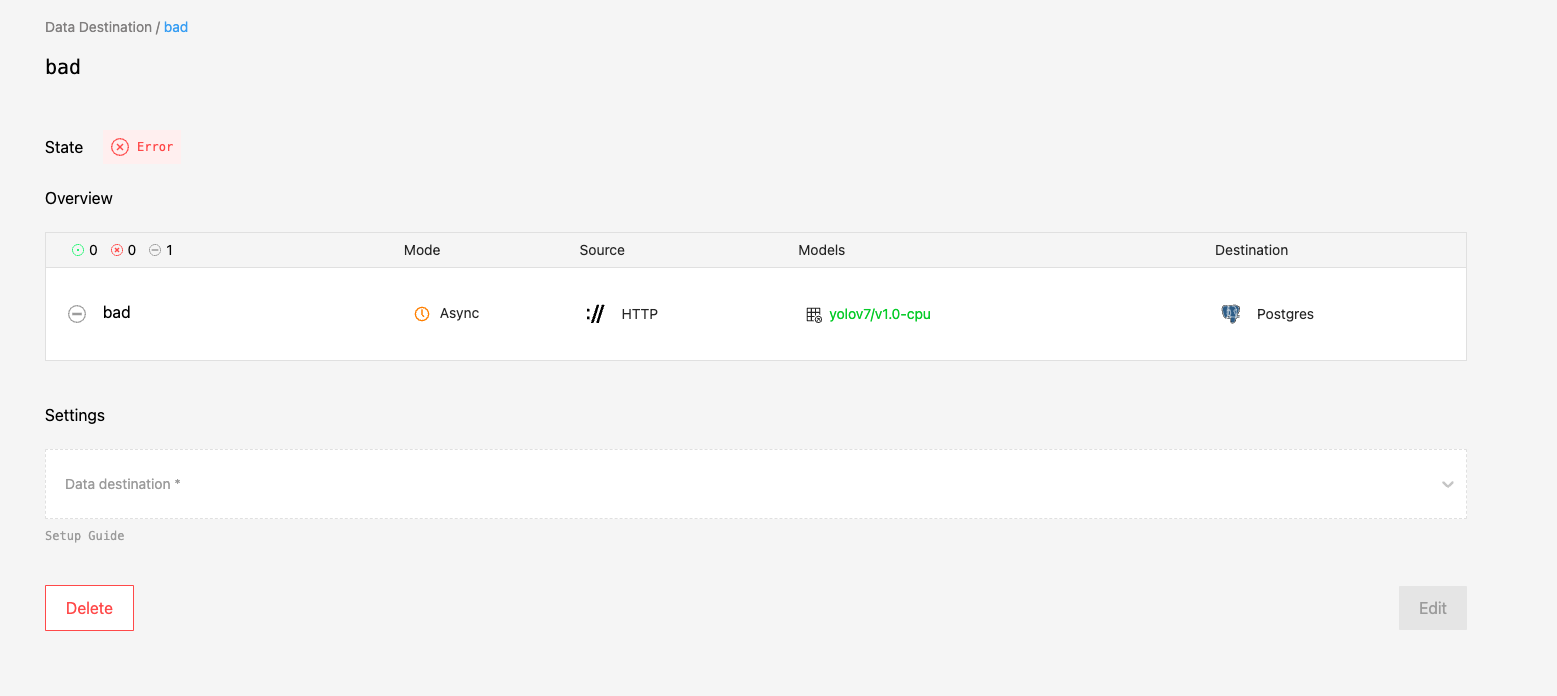
Task: Click the Error state badge
Action: (142, 146)
